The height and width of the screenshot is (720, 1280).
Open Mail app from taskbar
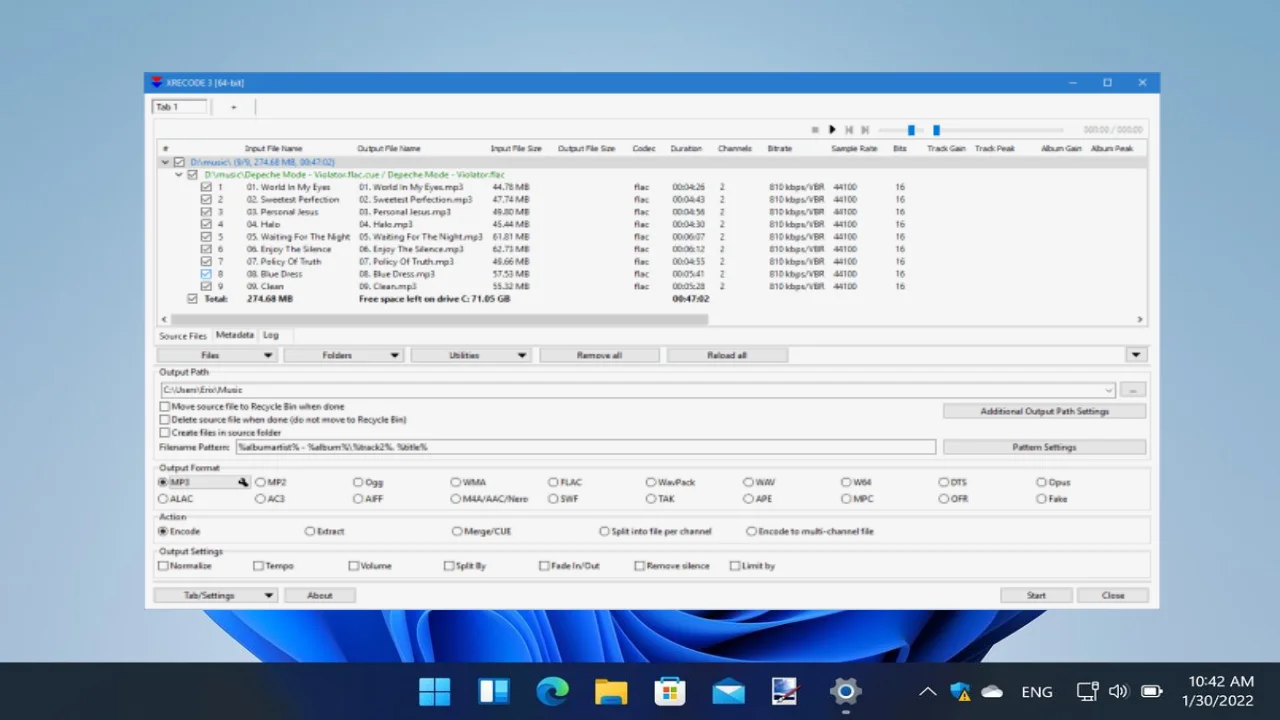(x=728, y=691)
